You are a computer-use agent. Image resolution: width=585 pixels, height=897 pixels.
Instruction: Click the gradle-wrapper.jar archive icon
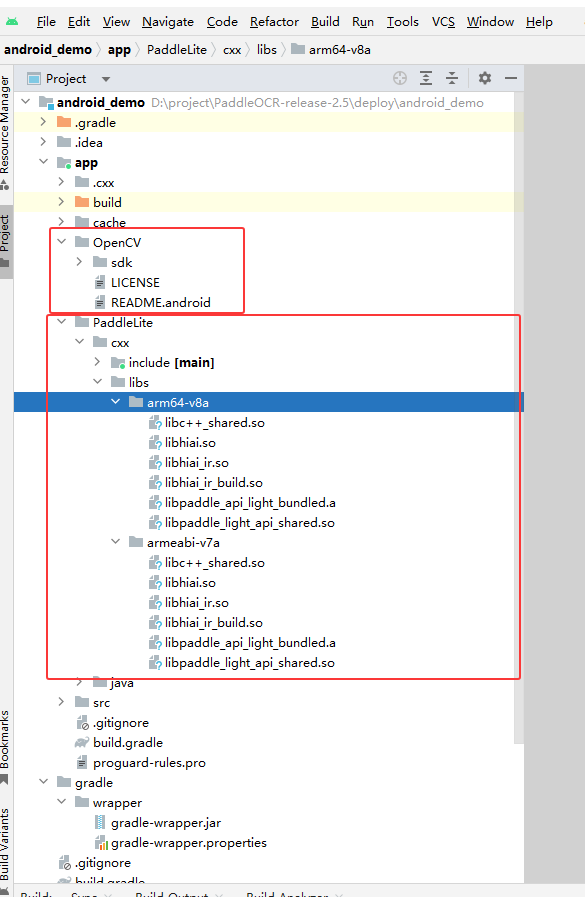pos(100,823)
